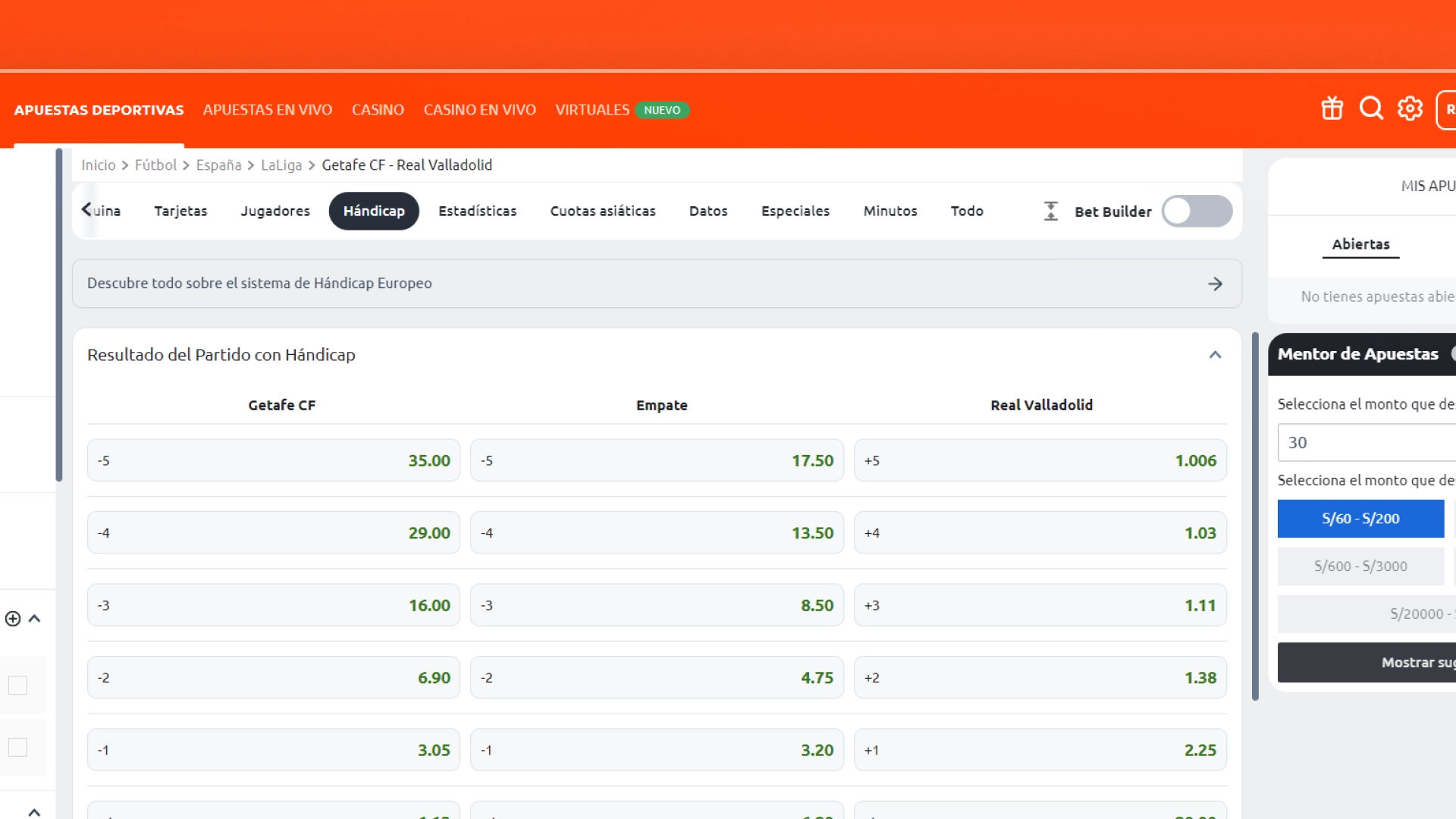
Task: Open the gift promotions icon
Action: click(x=1332, y=109)
